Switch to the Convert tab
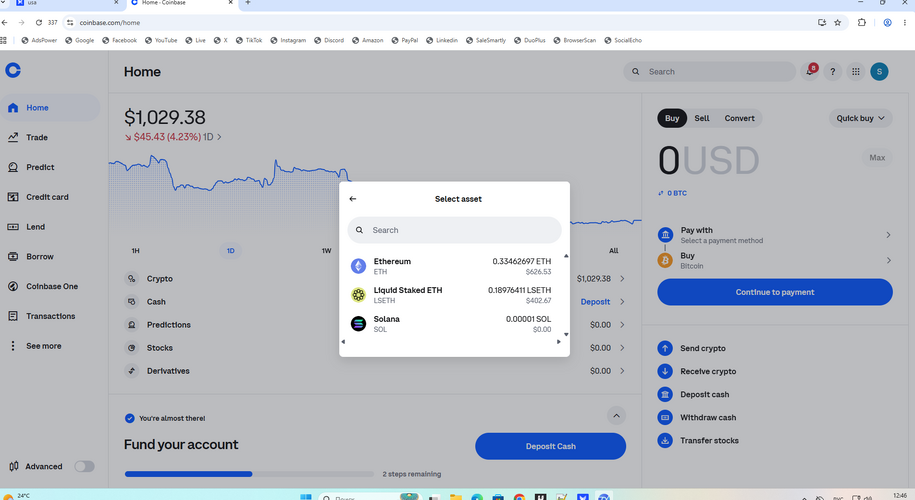The width and height of the screenshot is (915, 500). tap(739, 118)
